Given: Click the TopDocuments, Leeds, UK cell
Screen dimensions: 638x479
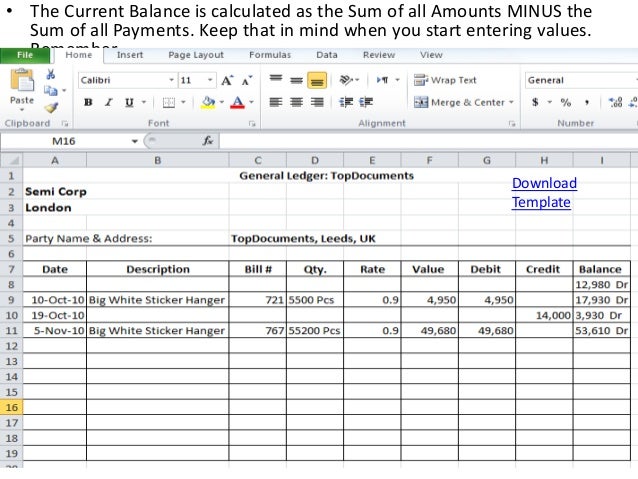Looking at the screenshot, I should [303, 238].
